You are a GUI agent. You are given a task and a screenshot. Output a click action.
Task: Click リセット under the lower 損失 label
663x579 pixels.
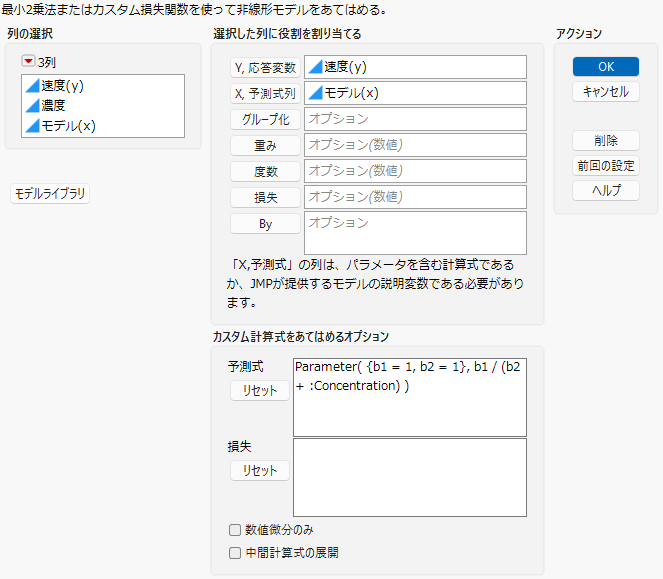pyautogui.click(x=260, y=470)
